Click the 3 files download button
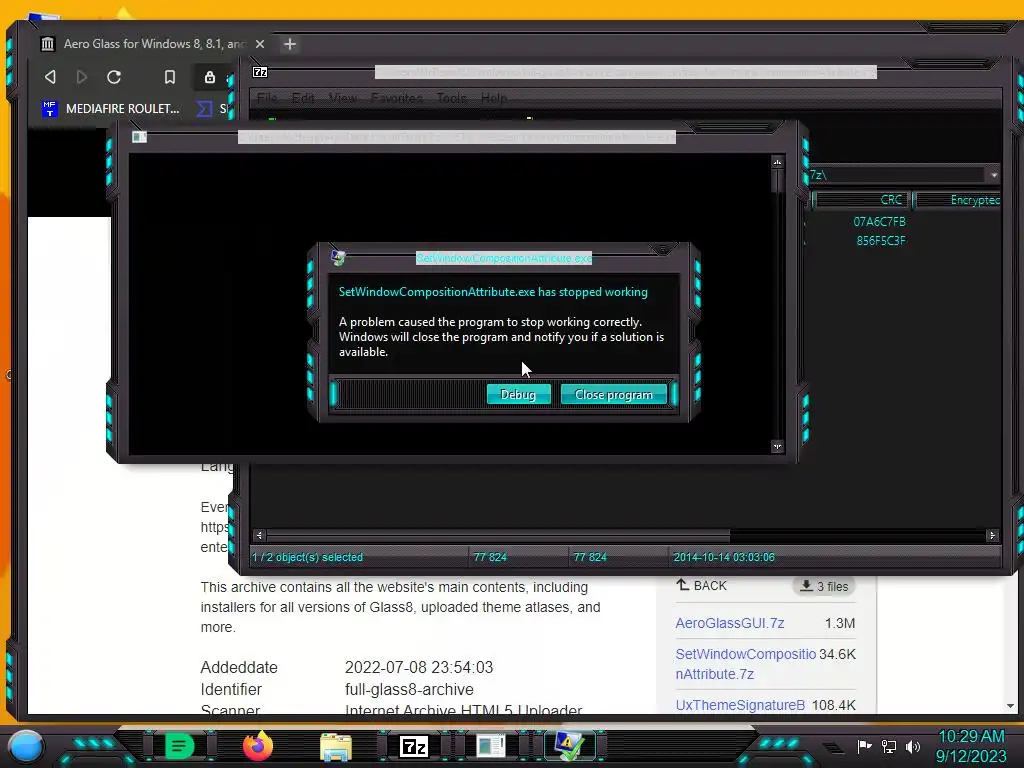 pos(824,586)
